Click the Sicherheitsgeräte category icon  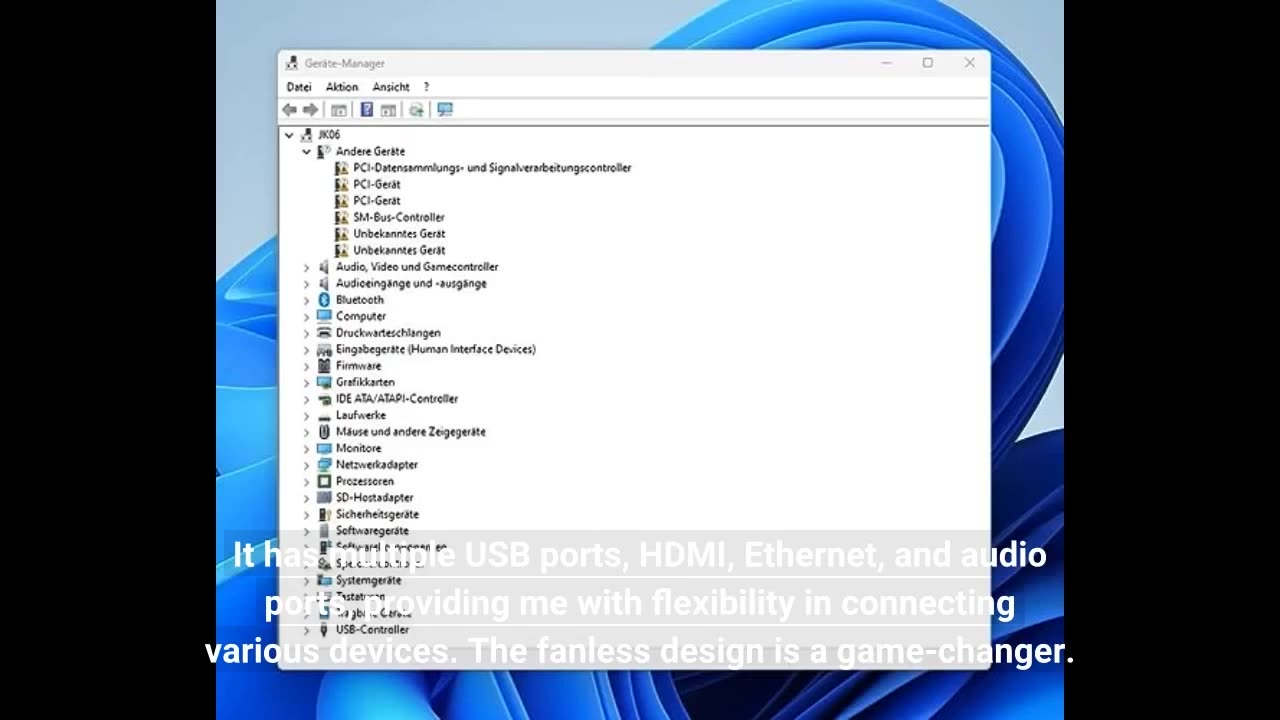[324, 514]
